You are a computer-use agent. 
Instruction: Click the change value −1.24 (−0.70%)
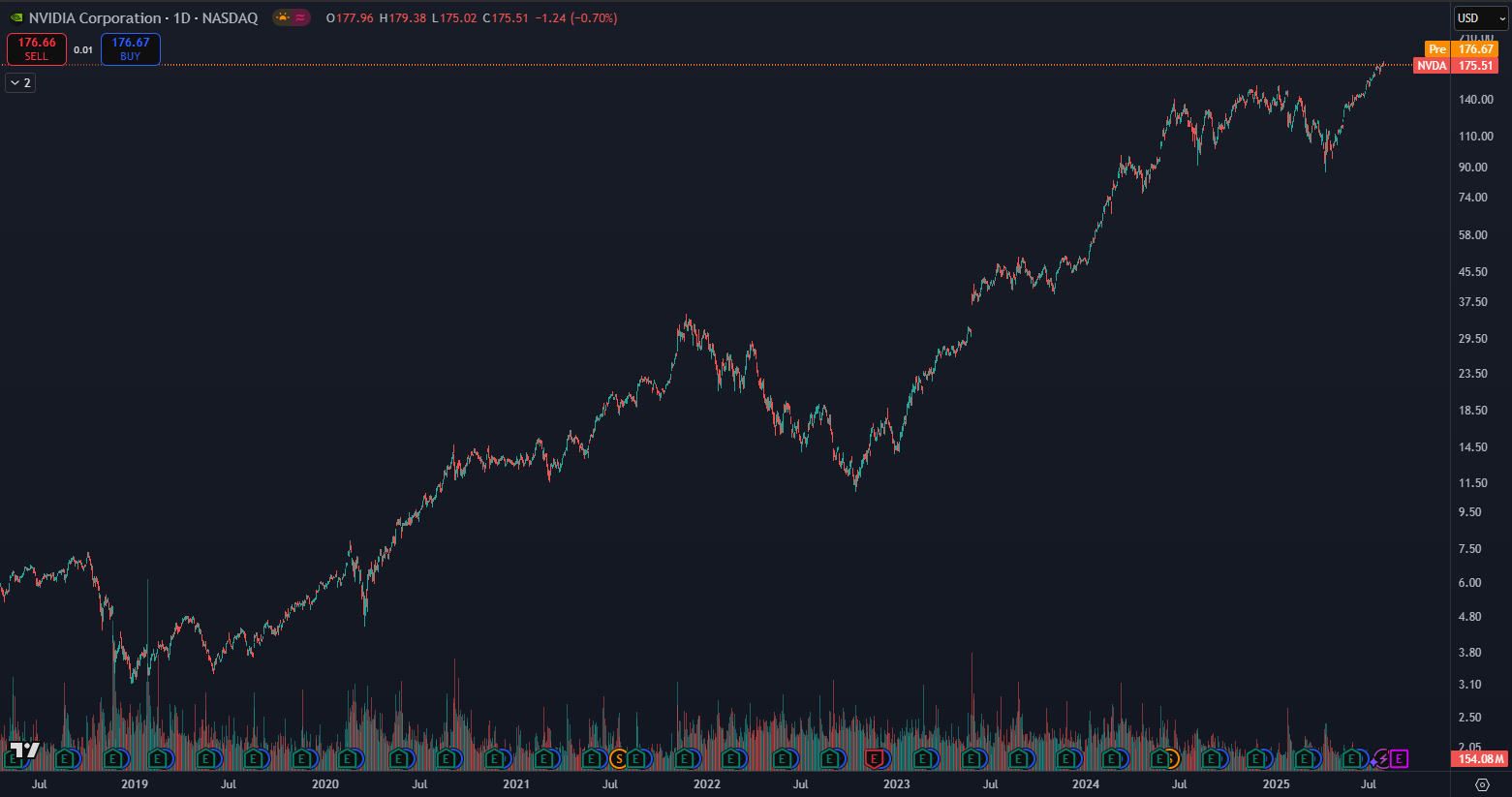click(576, 18)
